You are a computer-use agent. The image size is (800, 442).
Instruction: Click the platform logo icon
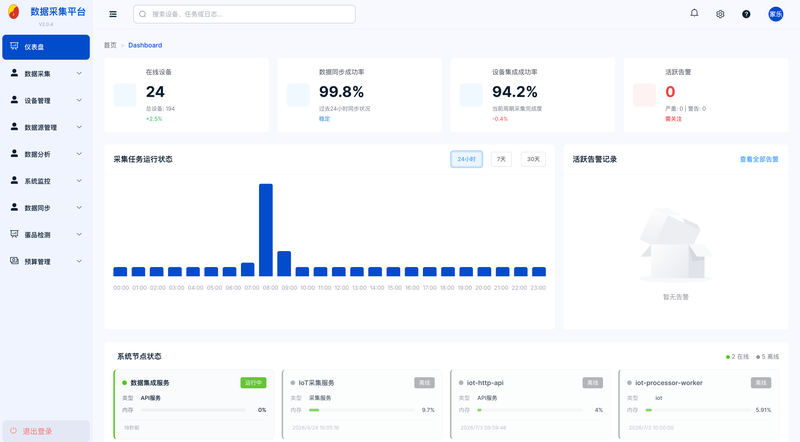[14, 12]
